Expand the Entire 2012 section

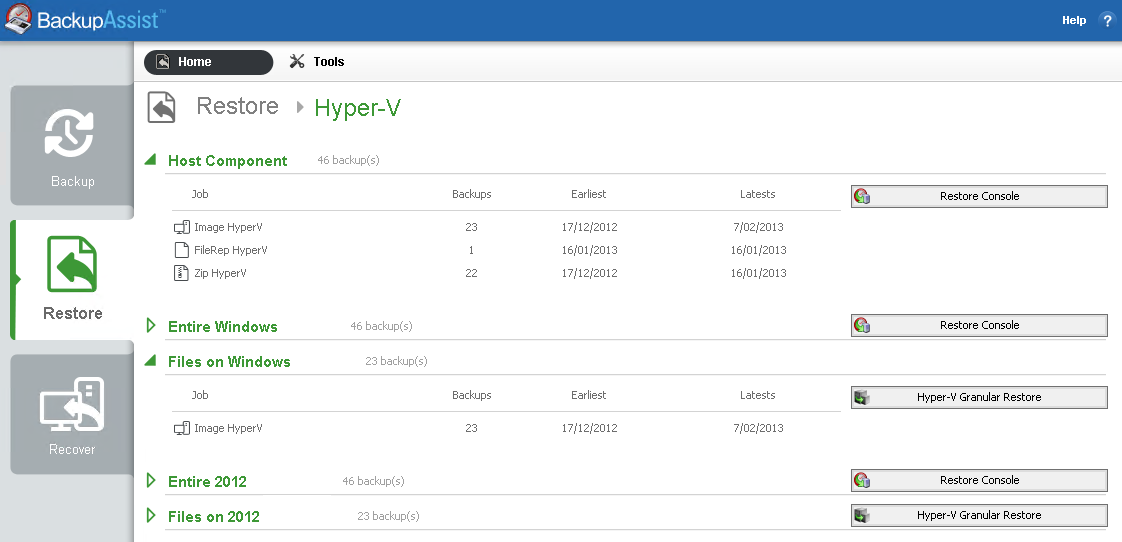point(150,480)
